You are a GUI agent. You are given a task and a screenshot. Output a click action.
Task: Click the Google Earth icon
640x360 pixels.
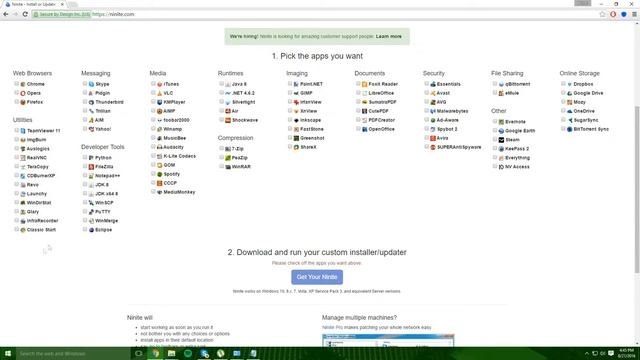pos(501,131)
